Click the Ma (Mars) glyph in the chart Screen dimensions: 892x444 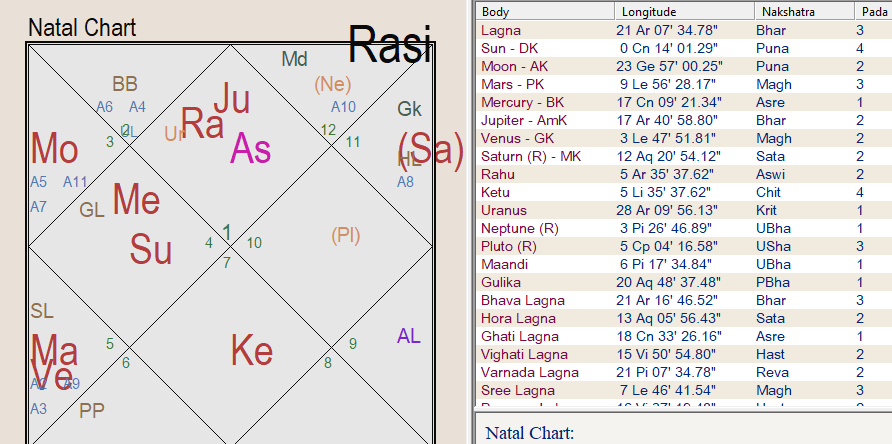(54, 350)
